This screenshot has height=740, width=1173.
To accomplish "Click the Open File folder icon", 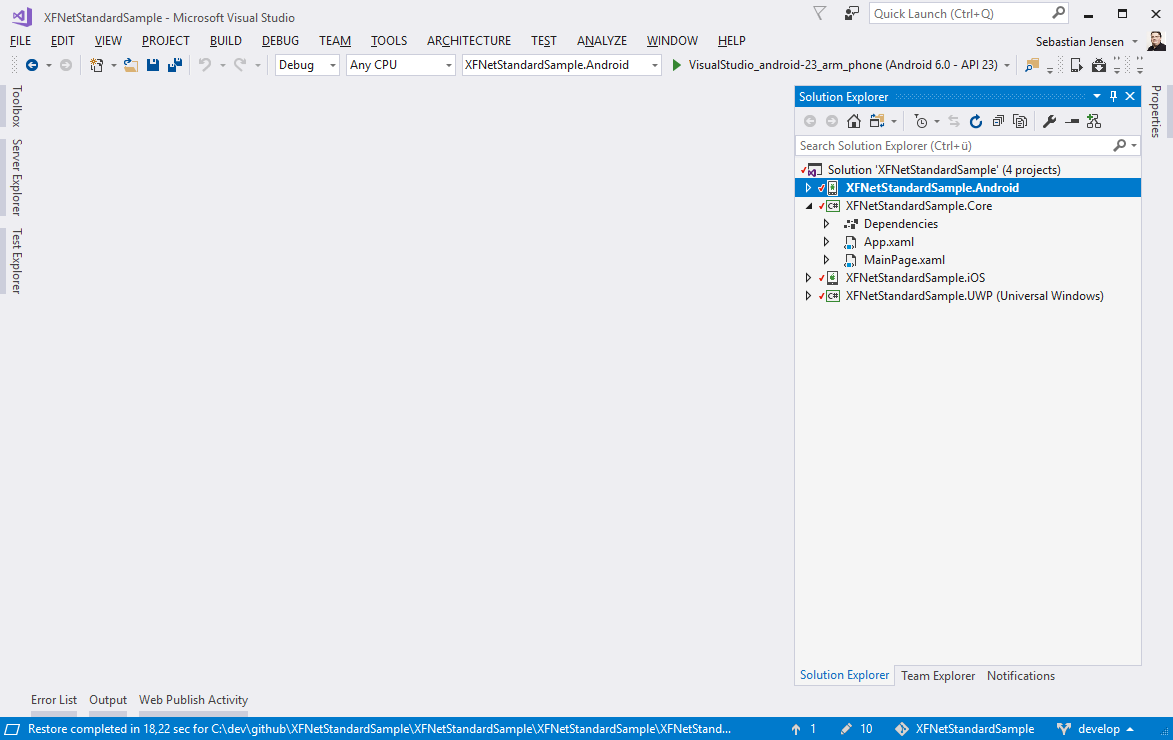I will (x=130, y=65).
